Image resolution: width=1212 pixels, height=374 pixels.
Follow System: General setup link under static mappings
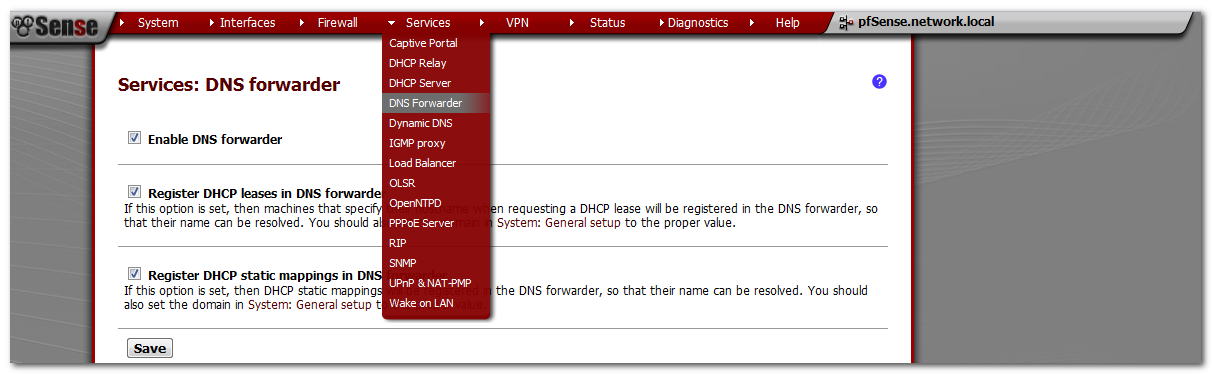(x=310, y=305)
